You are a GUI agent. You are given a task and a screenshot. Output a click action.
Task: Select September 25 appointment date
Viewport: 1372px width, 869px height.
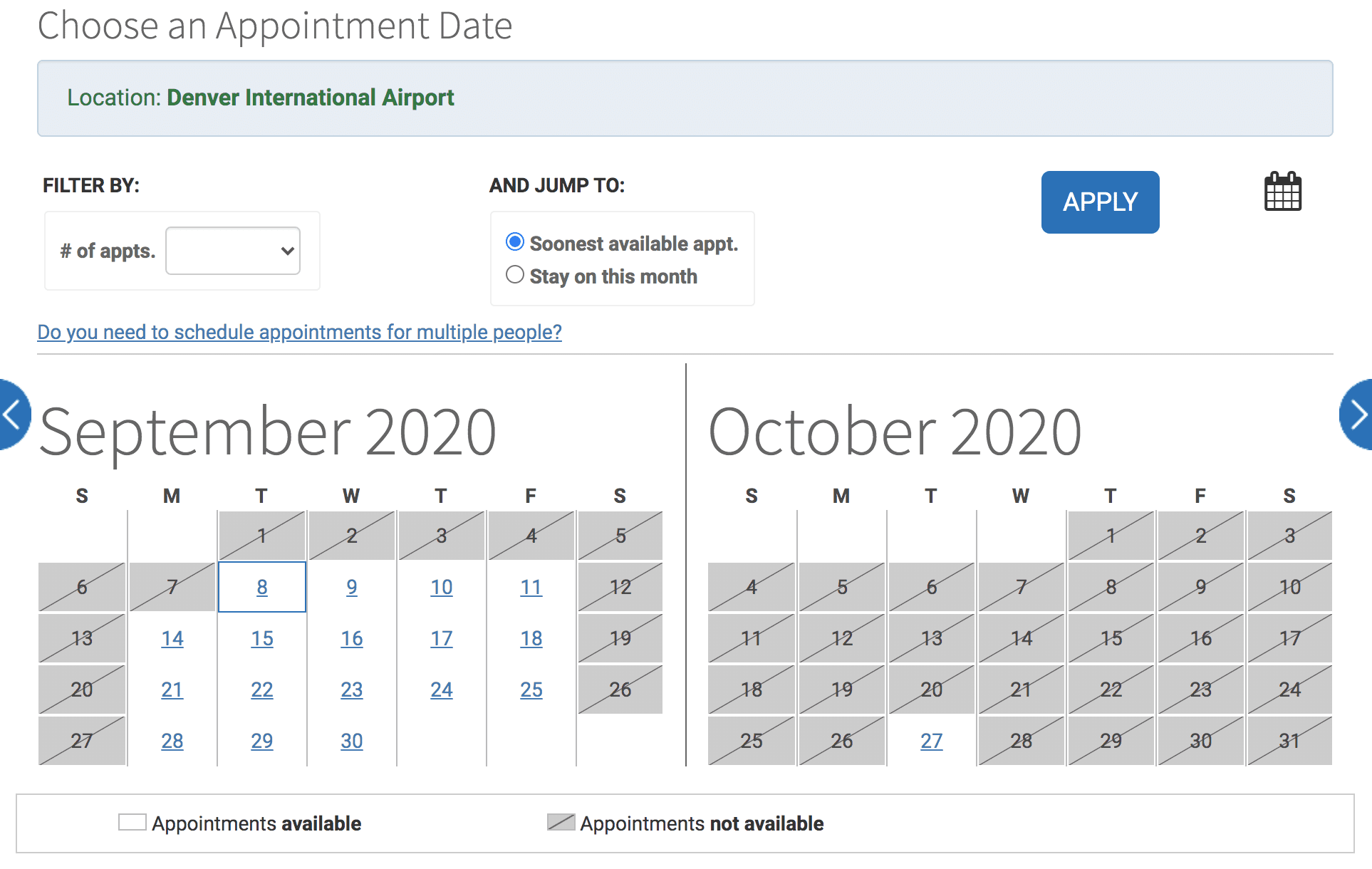point(531,690)
